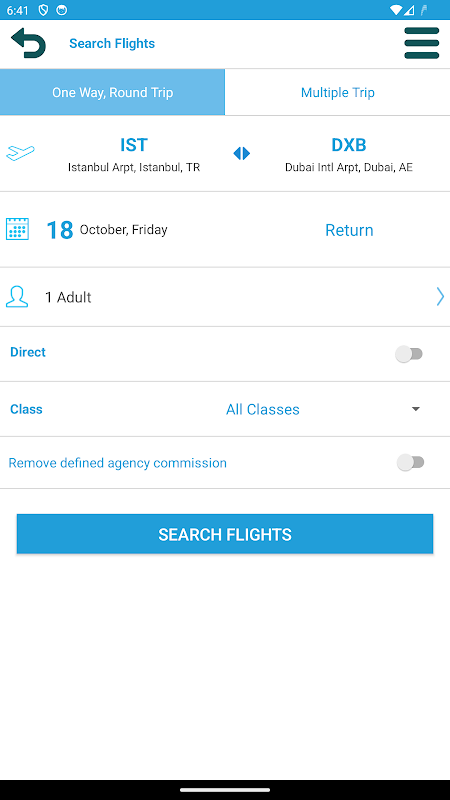This screenshot has height=800, width=450.
Task: Swap origin and destination airports
Action: point(241,153)
